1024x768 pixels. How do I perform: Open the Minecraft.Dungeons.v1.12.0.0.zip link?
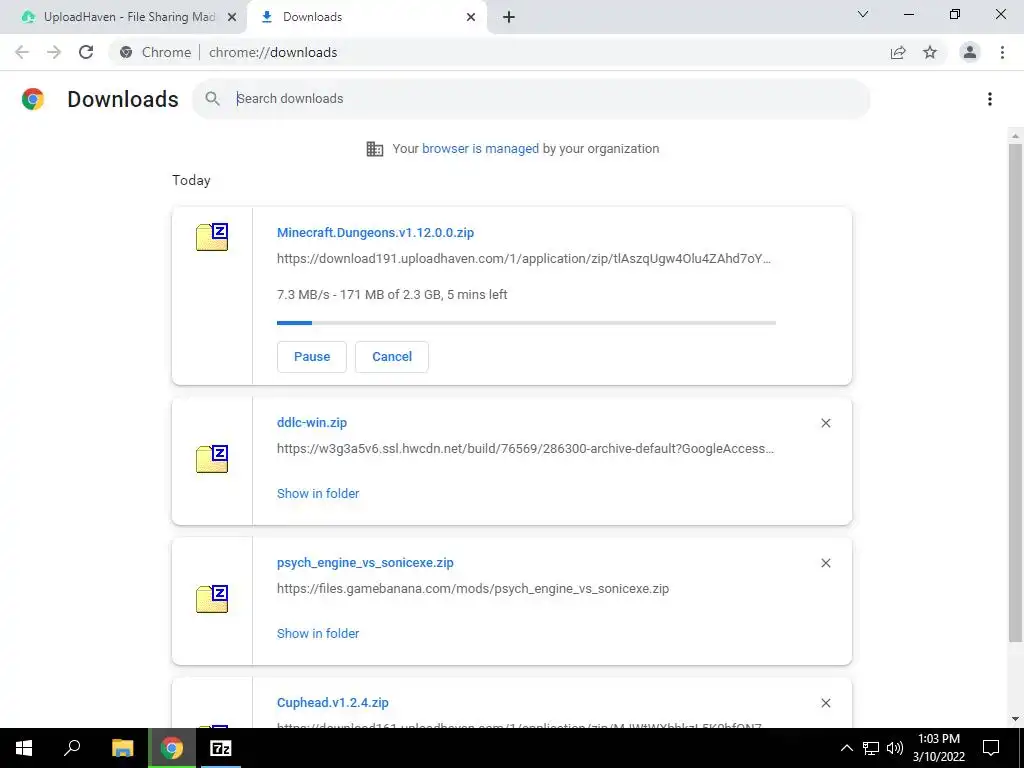pos(376,232)
